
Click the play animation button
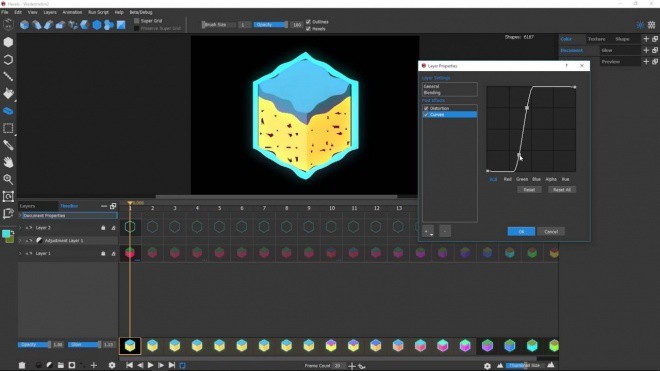click(x=150, y=365)
